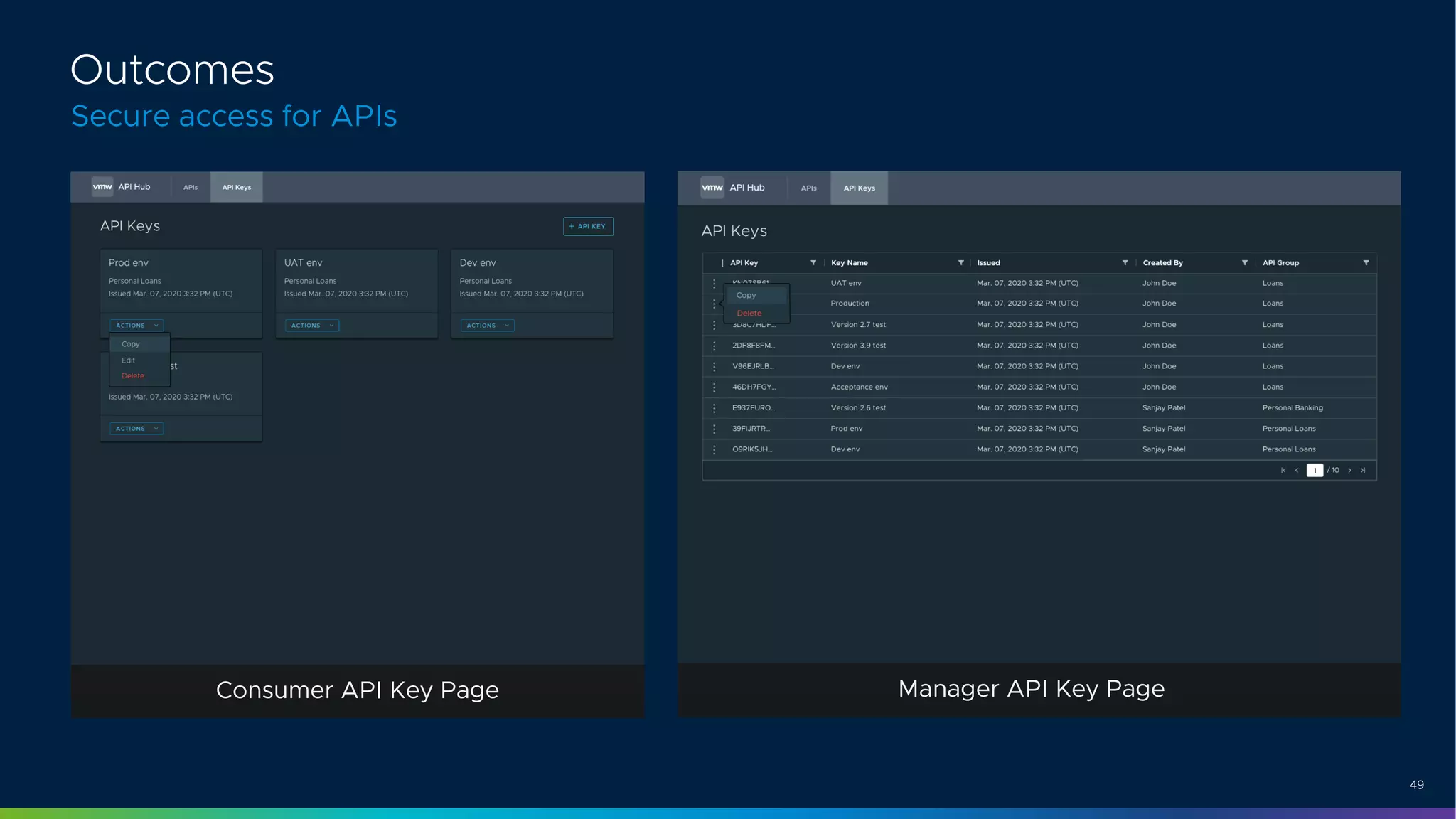
Task: Click the page number input field
Action: (x=1315, y=470)
